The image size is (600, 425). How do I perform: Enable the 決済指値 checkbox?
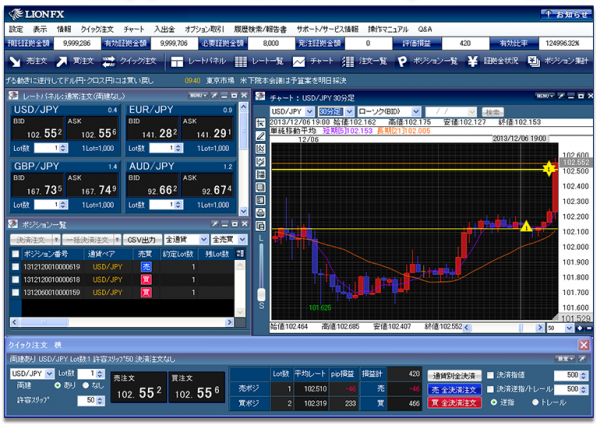[x=490, y=375]
